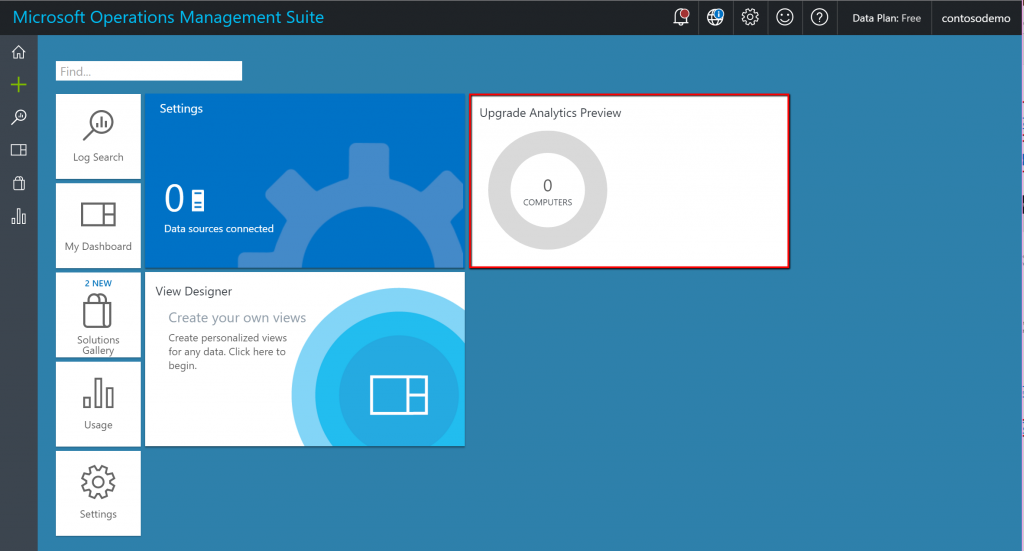Open the settings gear in top bar

pyautogui.click(x=750, y=18)
